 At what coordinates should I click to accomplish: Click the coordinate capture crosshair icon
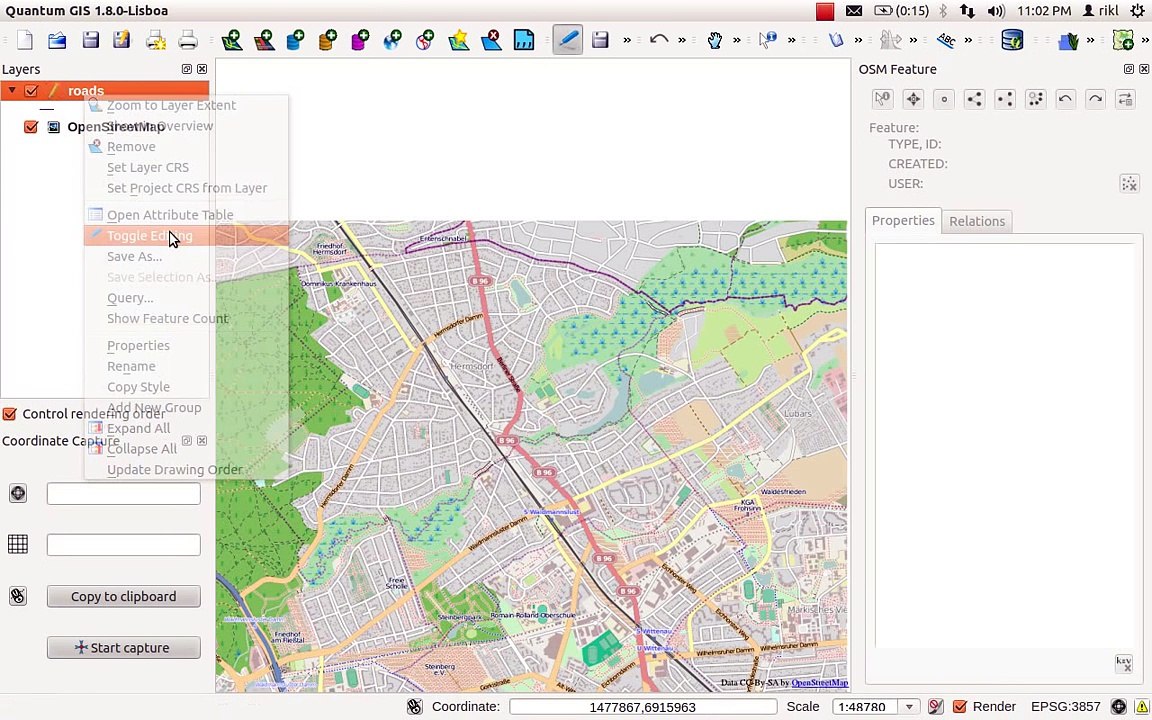(x=18, y=493)
